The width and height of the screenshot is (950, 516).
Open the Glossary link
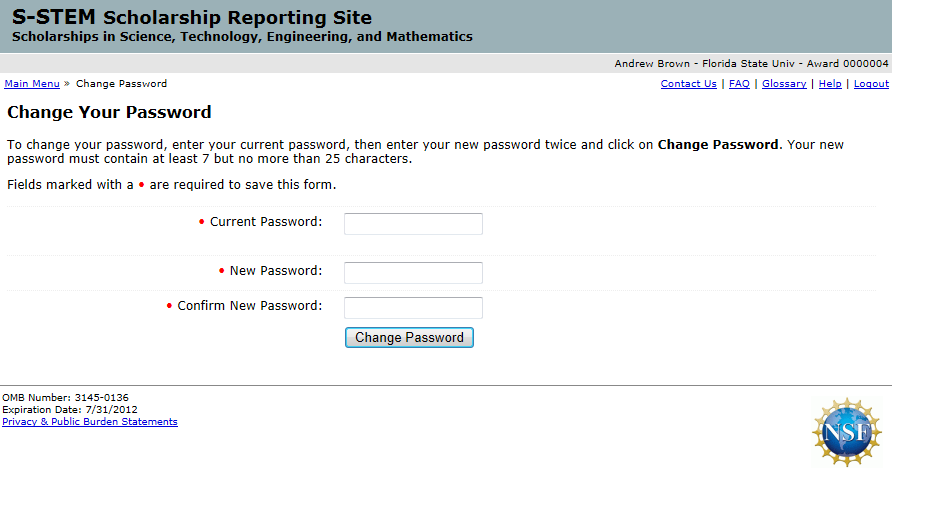coord(784,84)
